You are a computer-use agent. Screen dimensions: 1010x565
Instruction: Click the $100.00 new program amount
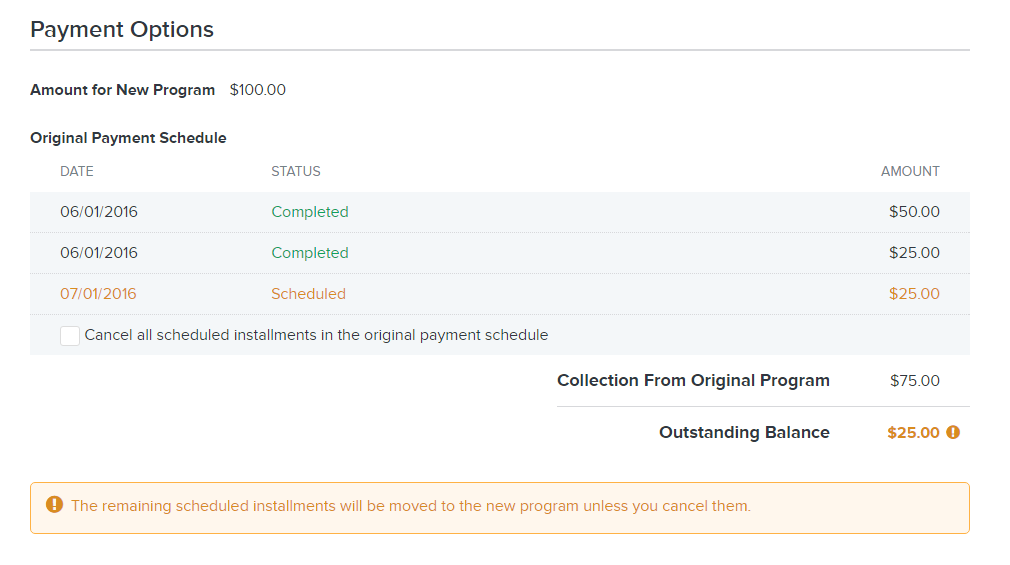coord(258,90)
